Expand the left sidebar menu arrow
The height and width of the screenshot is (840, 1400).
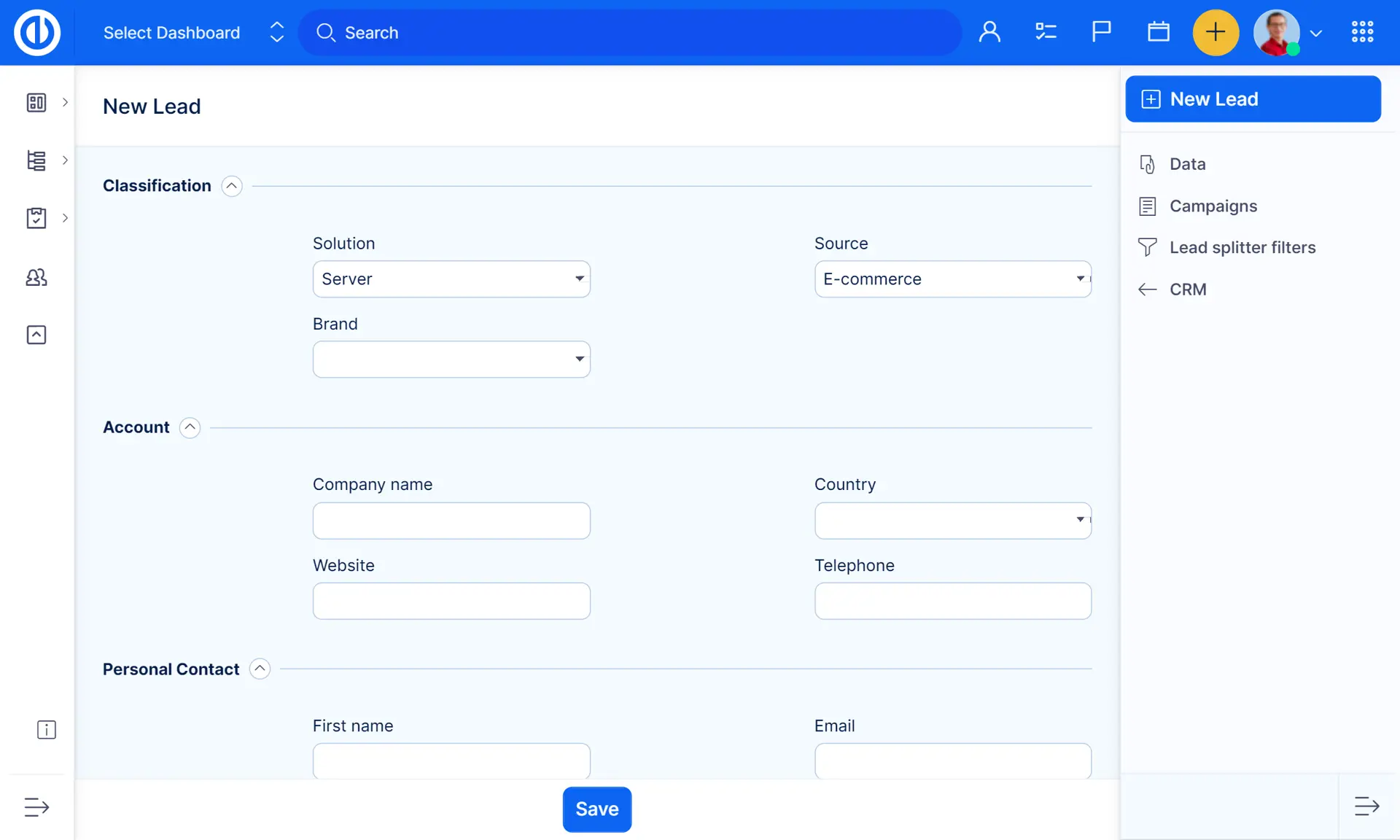[36, 806]
